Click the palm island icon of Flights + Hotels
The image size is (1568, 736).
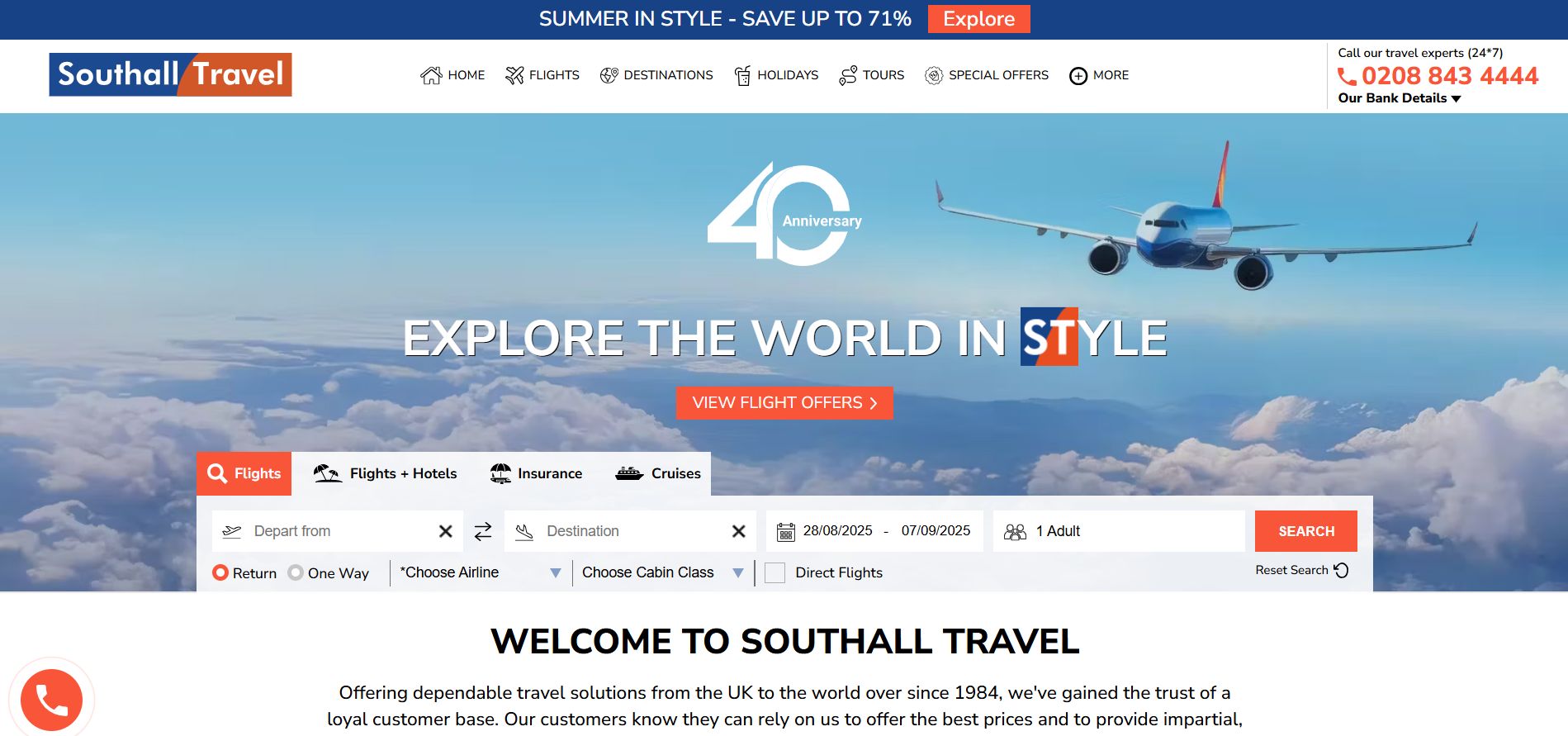point(327,473)
